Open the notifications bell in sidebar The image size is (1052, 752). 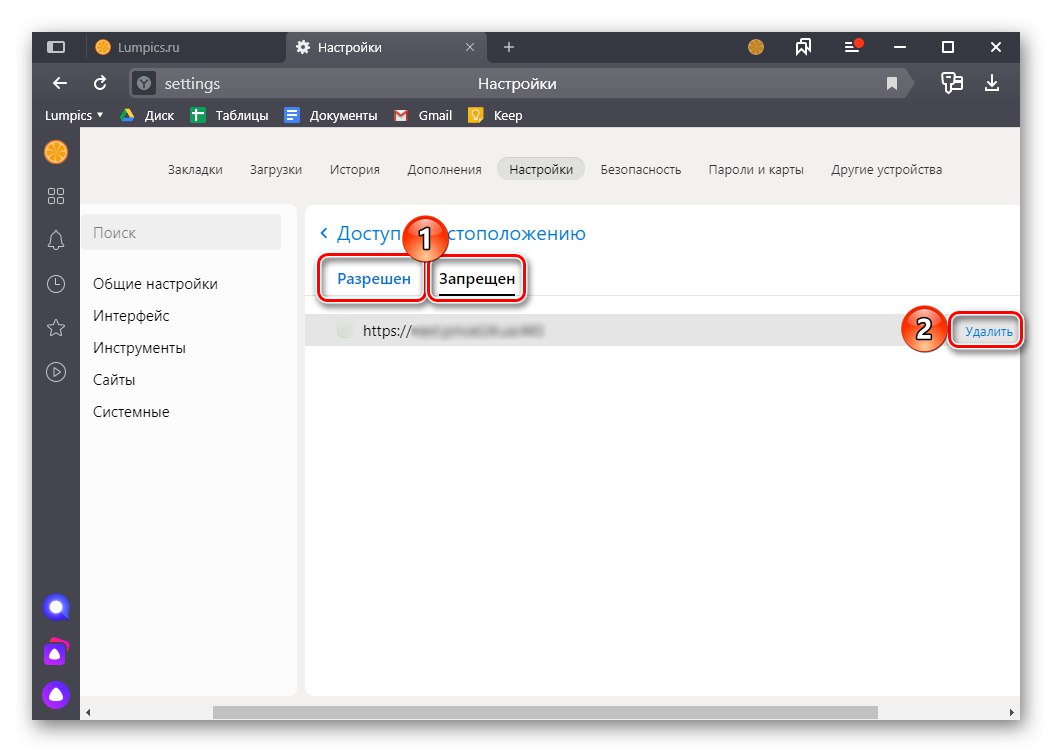point(56,240)
